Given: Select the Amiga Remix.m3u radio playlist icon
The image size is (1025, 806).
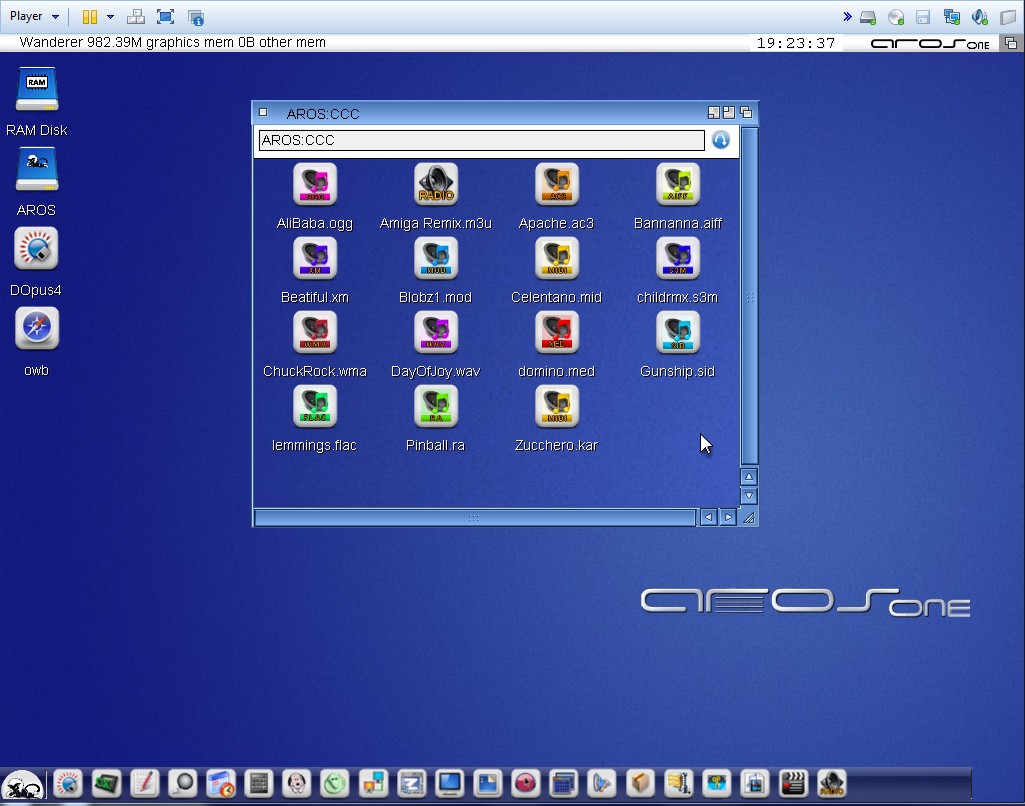Looking at the screenshot, I should pyautogui.click(x=435, y=185).
